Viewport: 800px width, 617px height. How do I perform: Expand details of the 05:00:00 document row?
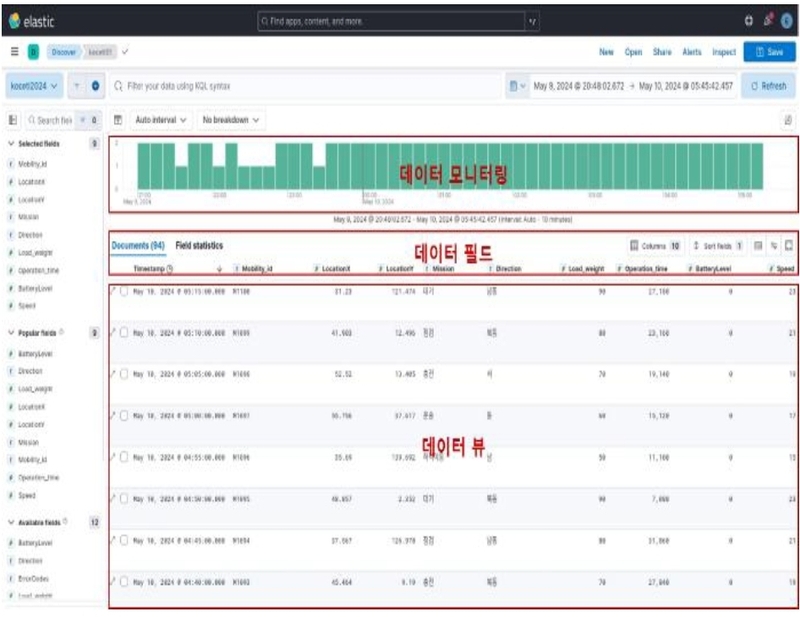113,415
